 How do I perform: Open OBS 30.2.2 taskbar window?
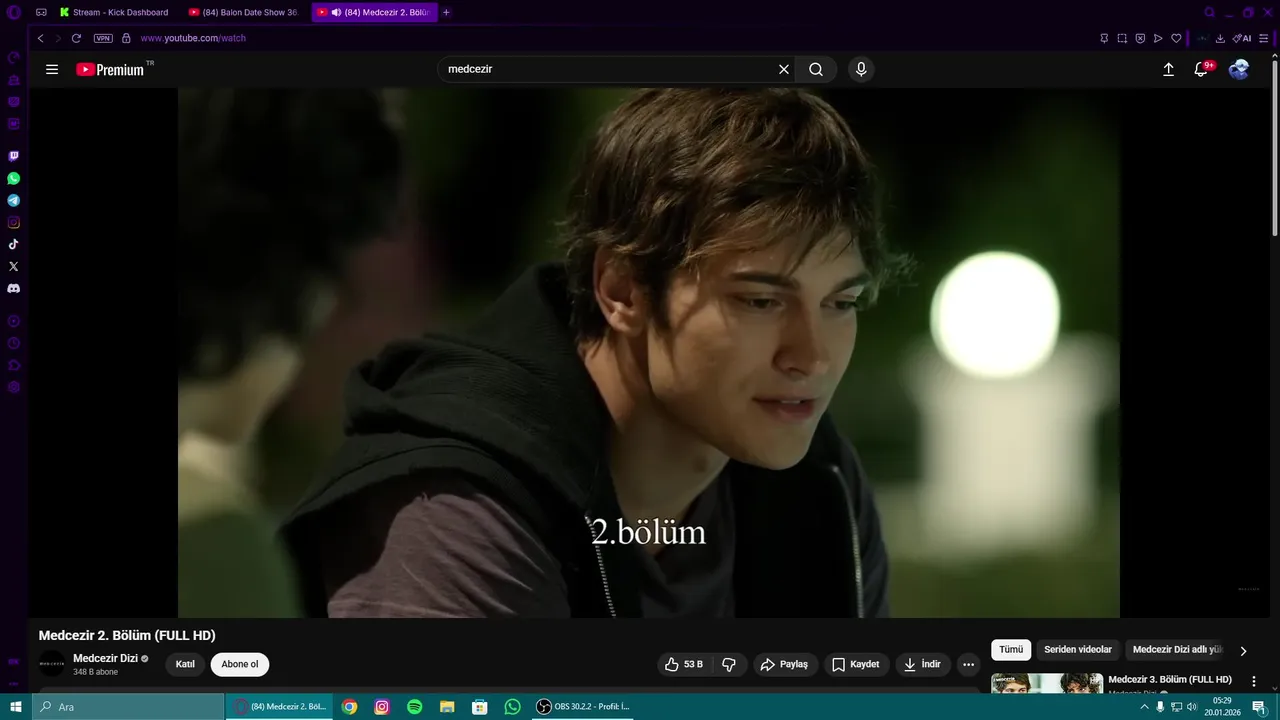pyautogui.click(x=583, y=707)
